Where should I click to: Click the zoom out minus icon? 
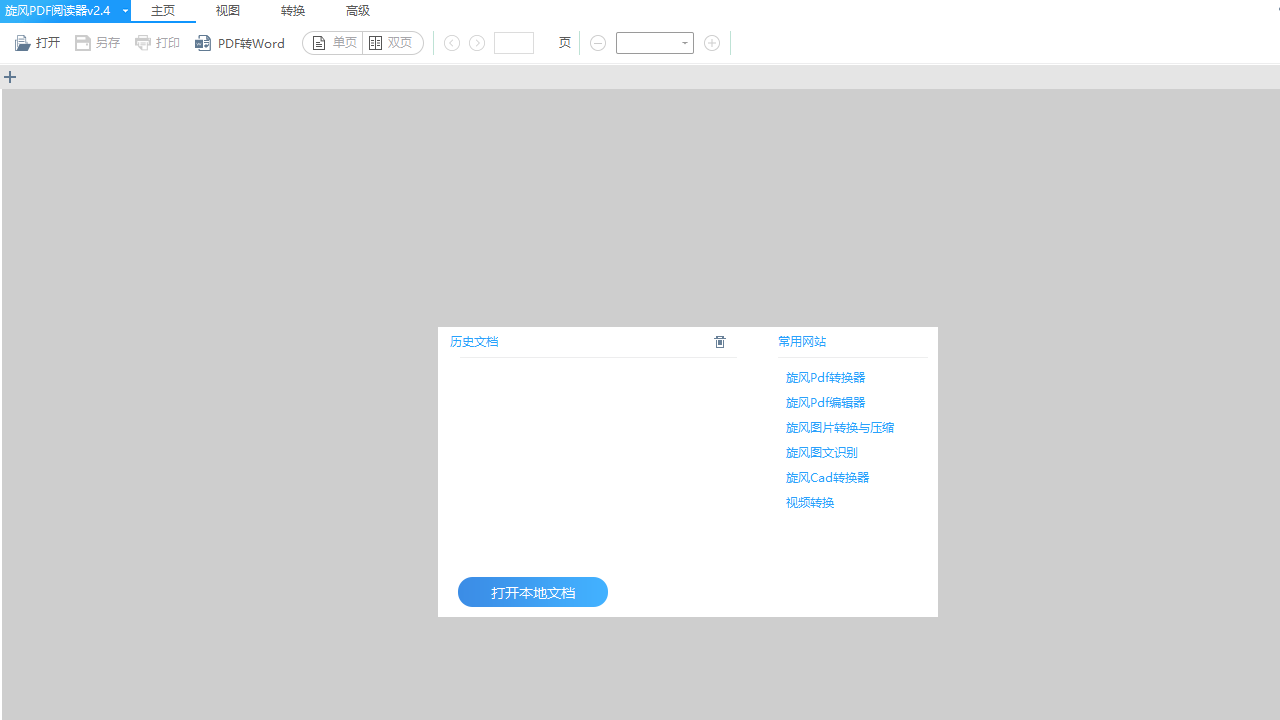[598, 43]
